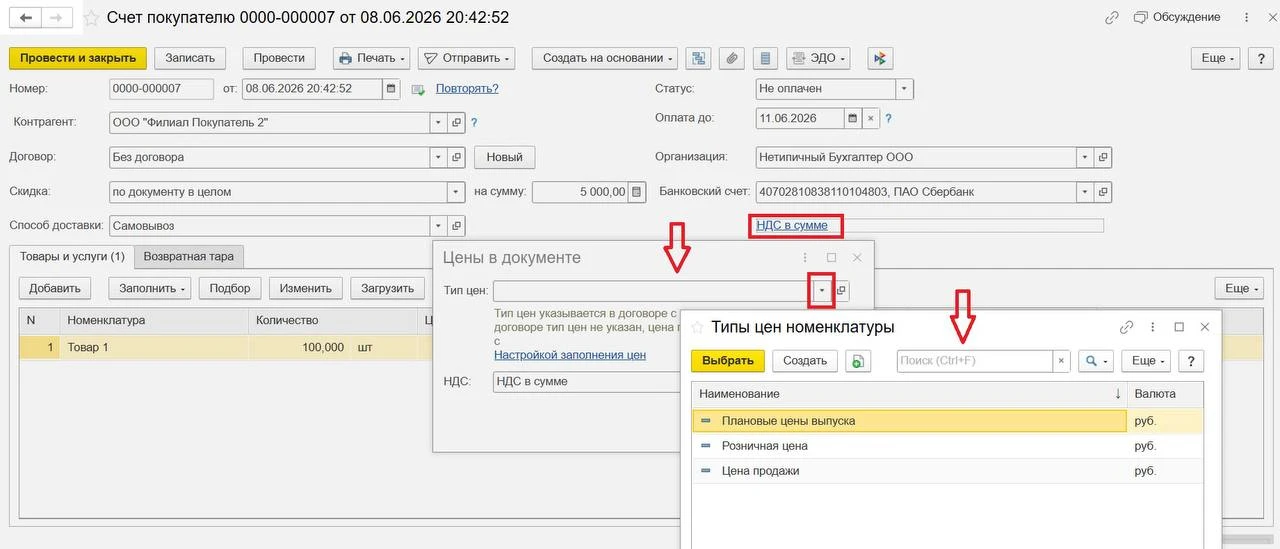1280x549 pixels.
Task: Clear the Оплата до date with x
Action: [870, 118]
